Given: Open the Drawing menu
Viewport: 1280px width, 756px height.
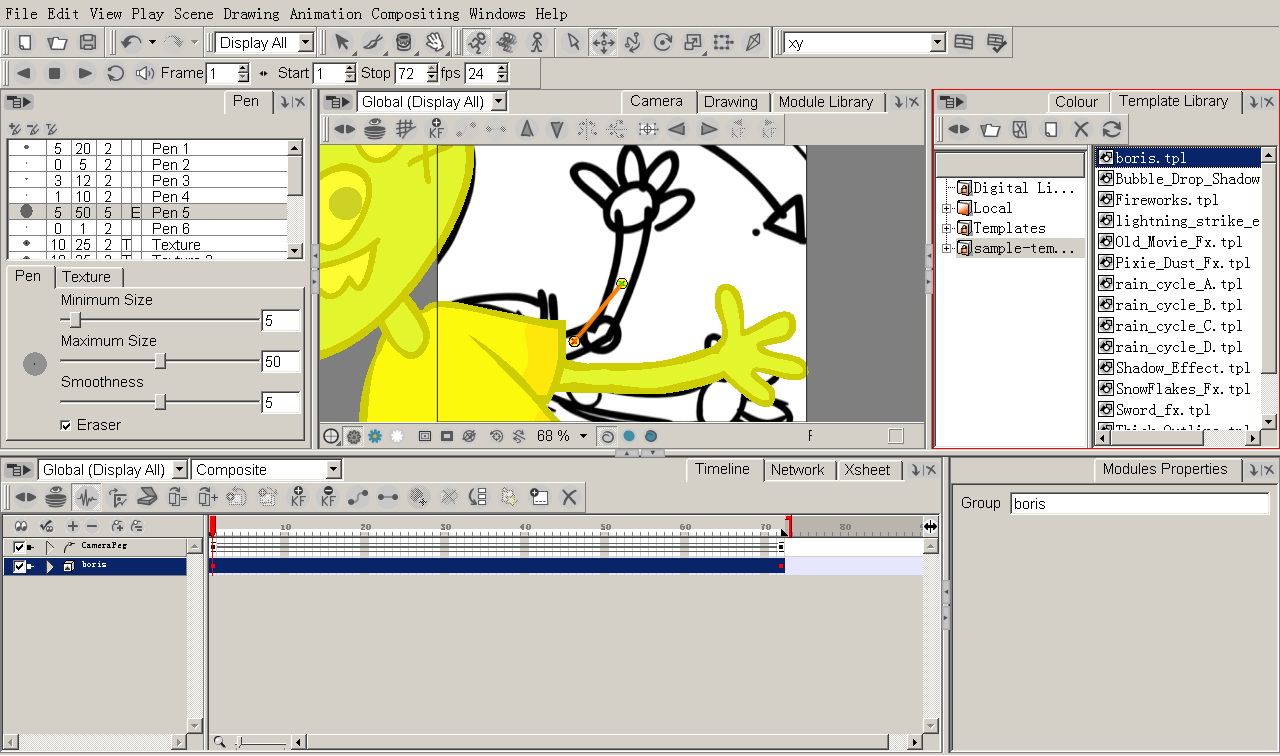Looking at the screenshot, I should tap(251, 14).
